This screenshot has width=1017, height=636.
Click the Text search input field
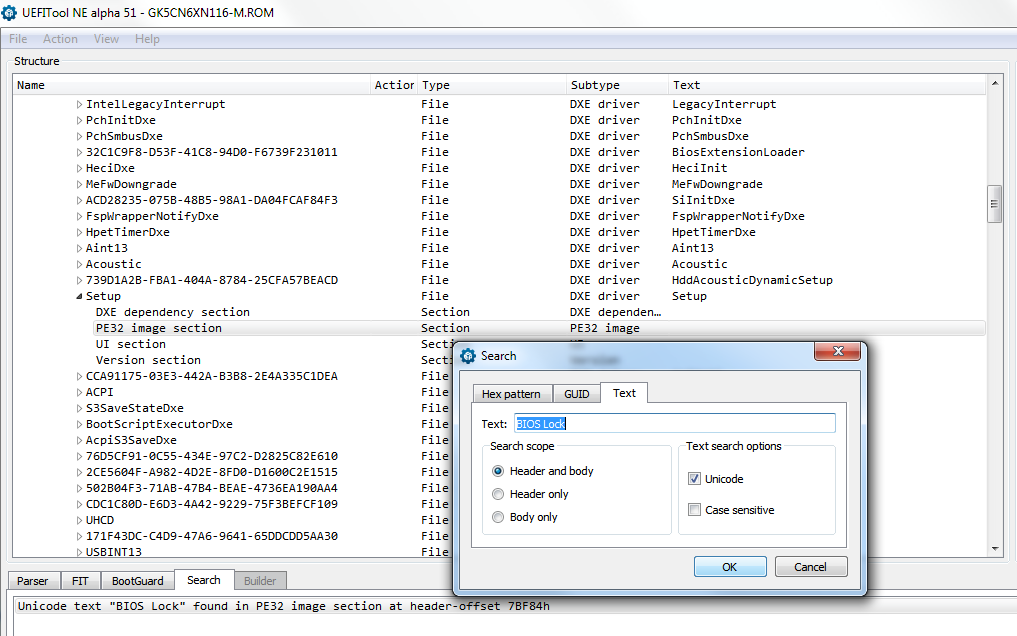[x=675, y=423]
